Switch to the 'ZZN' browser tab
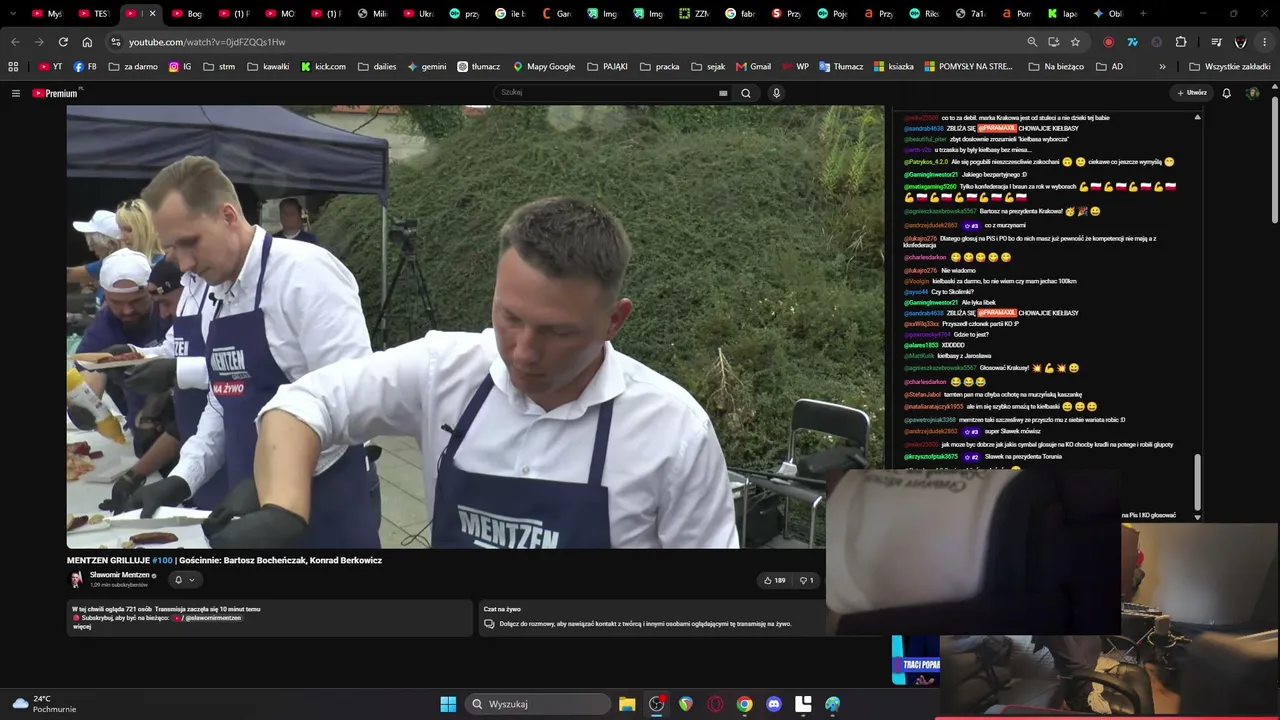The image size is (1280, 720). [x=694, y=14]
